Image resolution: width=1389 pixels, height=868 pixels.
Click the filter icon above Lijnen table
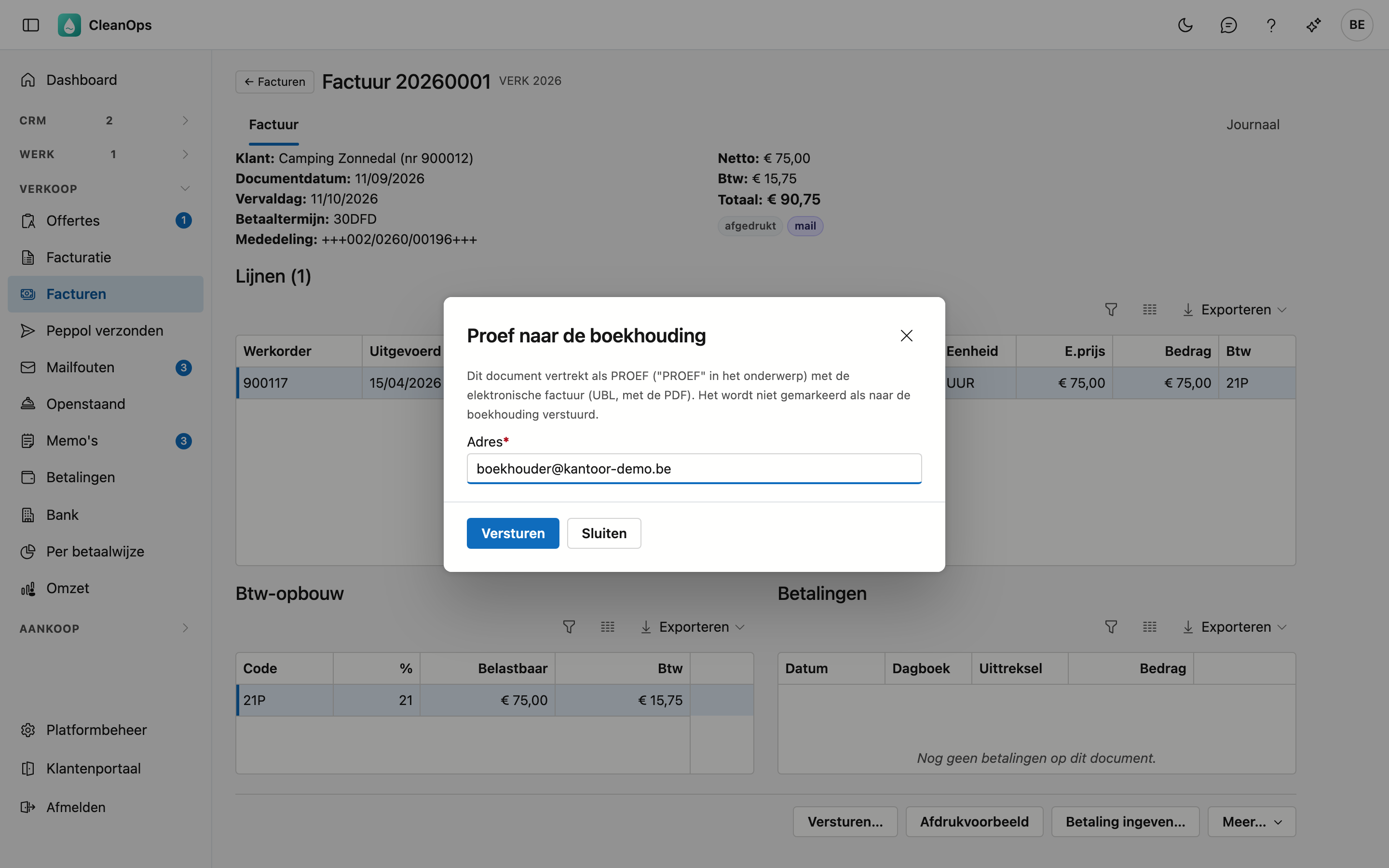(1111, 310)
